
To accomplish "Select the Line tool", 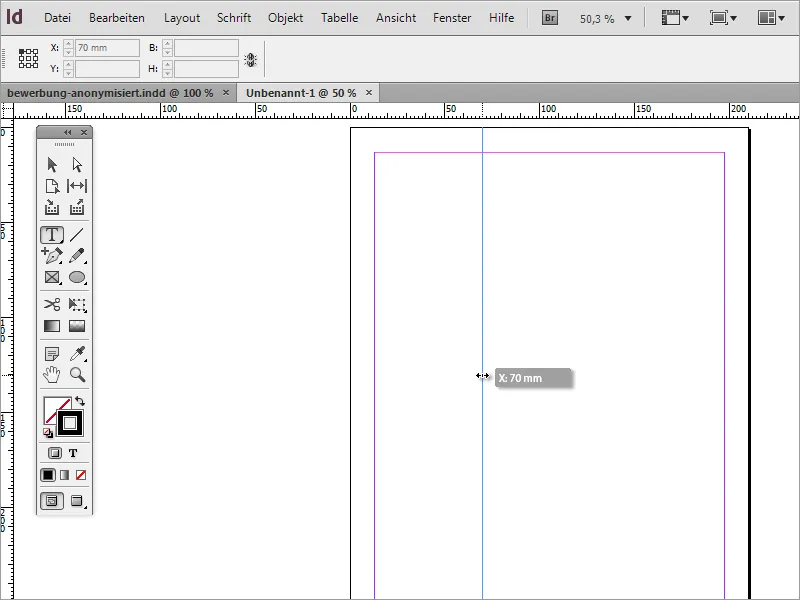I will (x=77, y=235).
